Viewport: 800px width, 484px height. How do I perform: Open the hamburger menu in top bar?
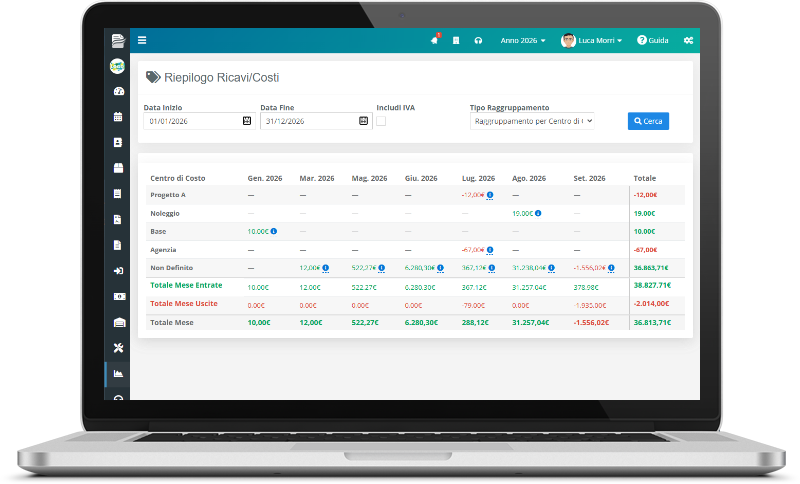pyautogui.click(x=142, y=40)
